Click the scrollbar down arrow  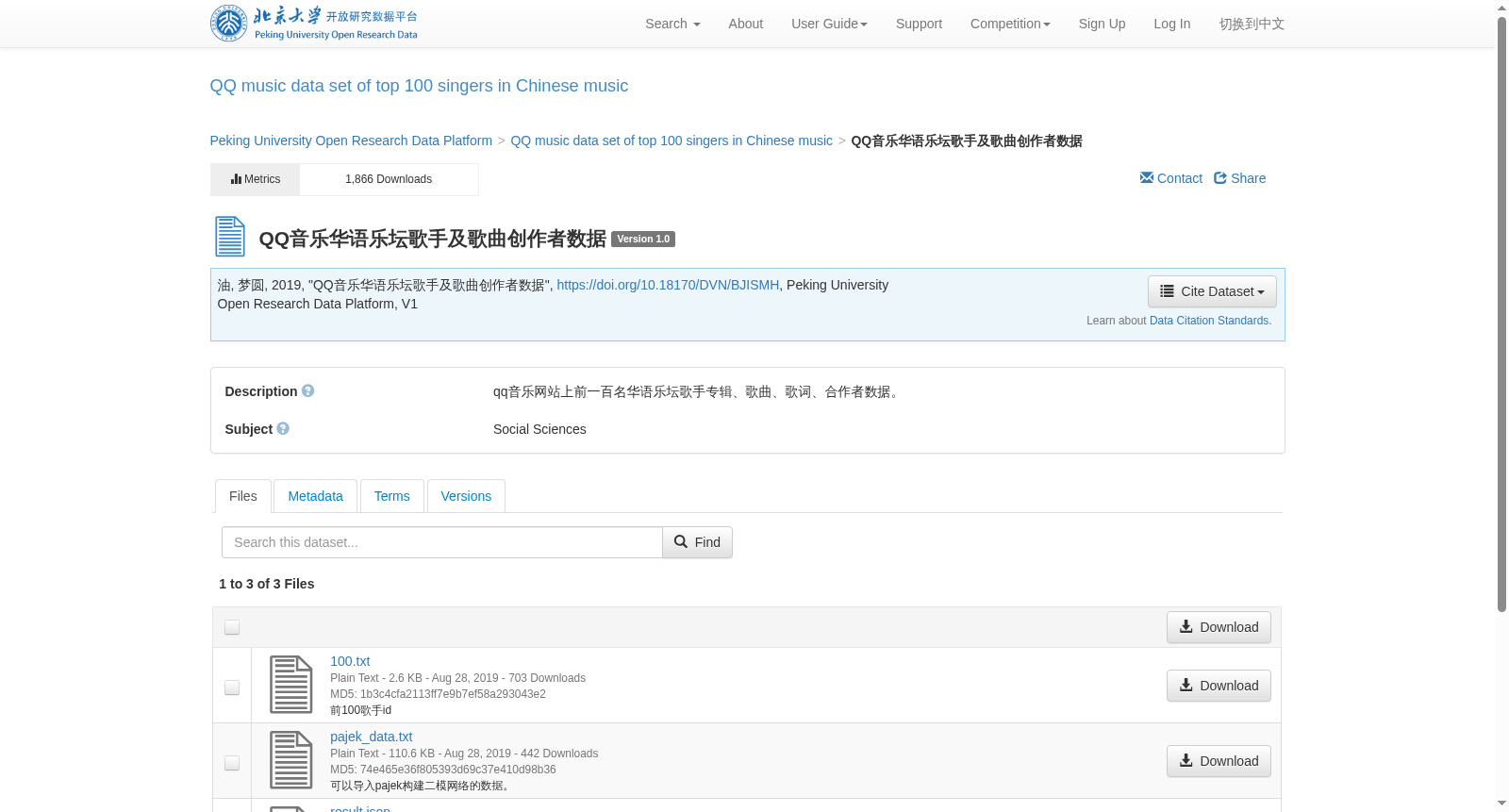tap(1501, 804)
